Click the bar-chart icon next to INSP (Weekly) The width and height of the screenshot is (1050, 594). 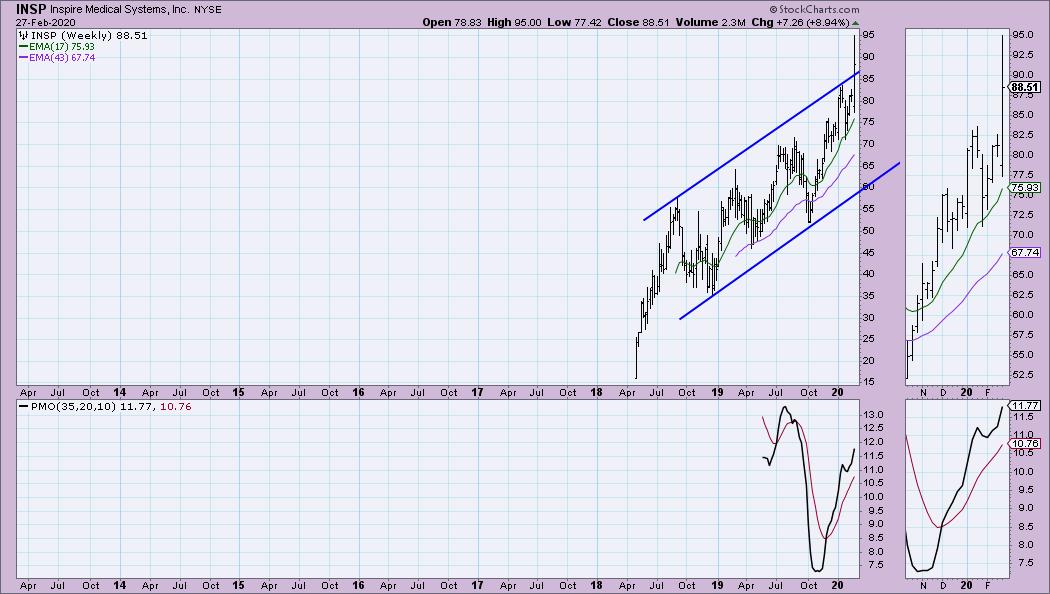(x=23, y=35)
